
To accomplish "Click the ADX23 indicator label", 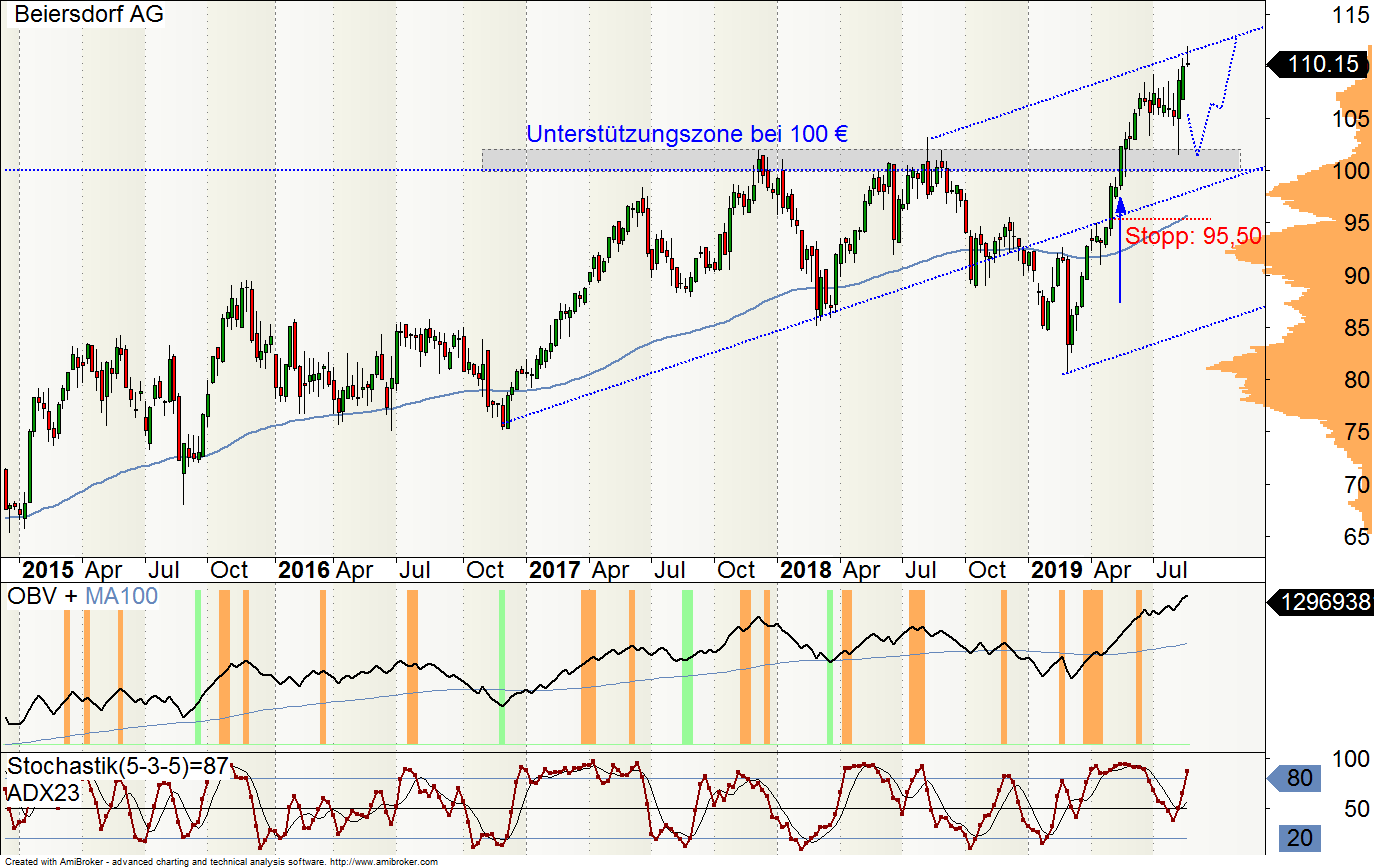I will 42,793.
